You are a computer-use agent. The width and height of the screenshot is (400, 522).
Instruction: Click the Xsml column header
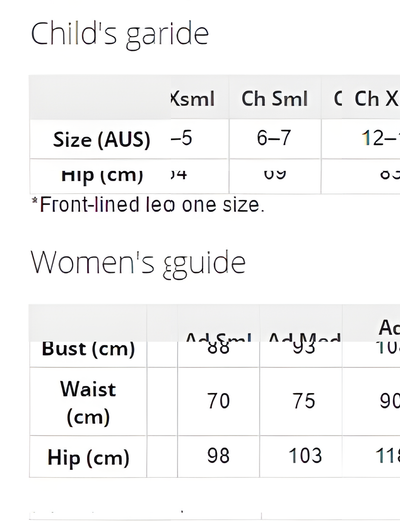point(193,99)
